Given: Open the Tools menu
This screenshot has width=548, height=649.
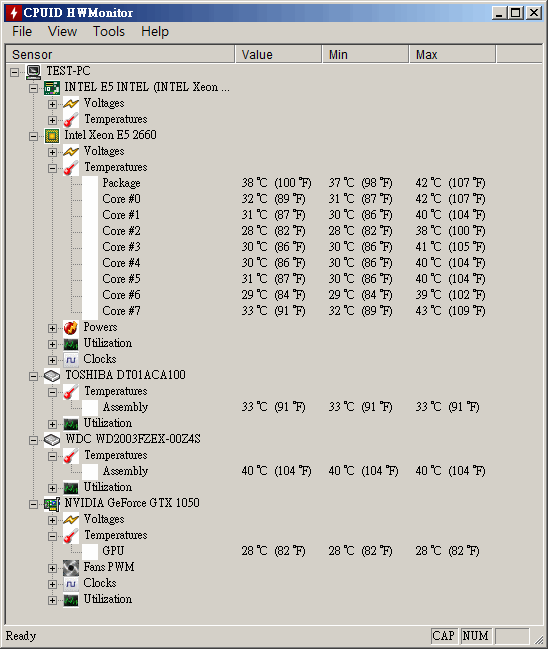Looking at the screenshot, I should pyautogui.click(x=108, y=31).
